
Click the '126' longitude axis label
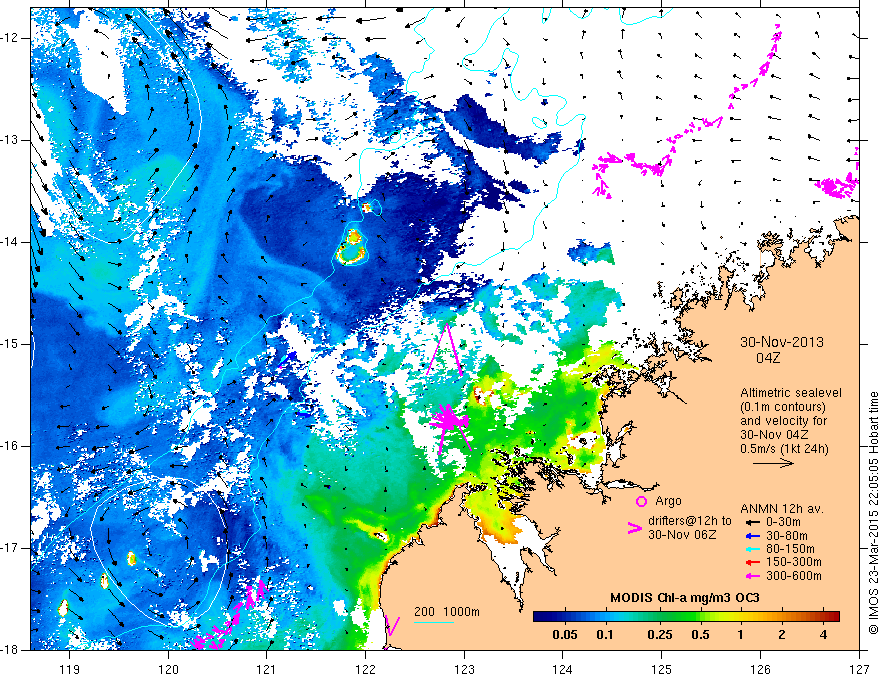(x=760, y=669)
